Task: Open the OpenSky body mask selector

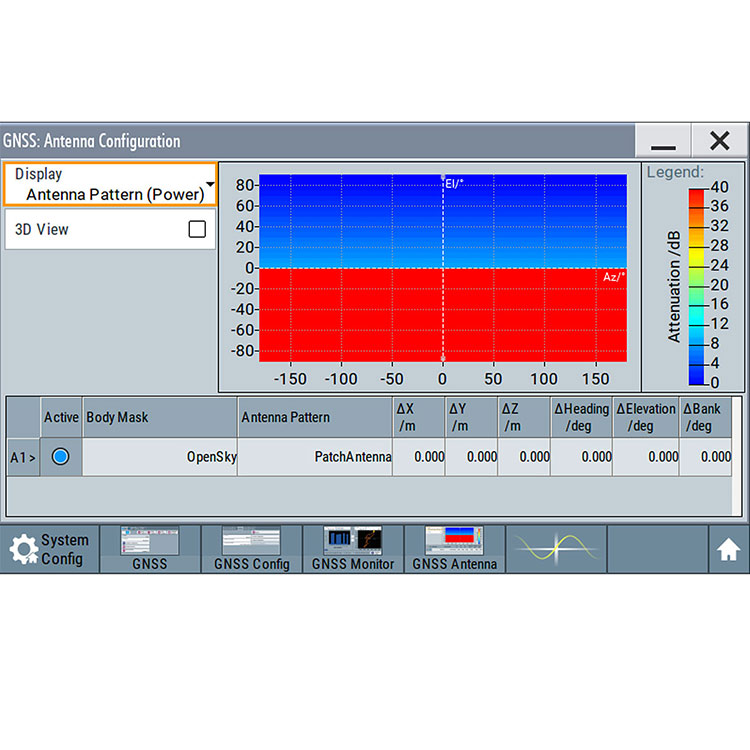Action: pyautogui.click(x=160, y=457)
